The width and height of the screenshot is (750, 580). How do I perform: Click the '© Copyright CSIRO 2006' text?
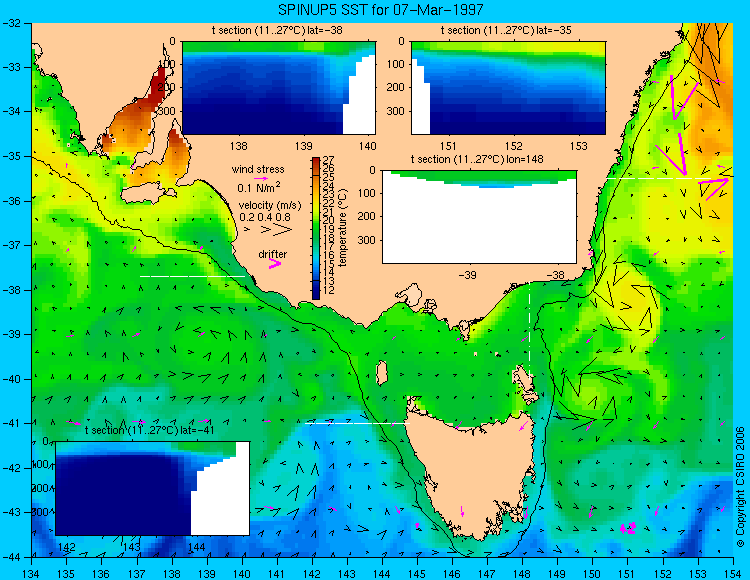pos(740,487)
